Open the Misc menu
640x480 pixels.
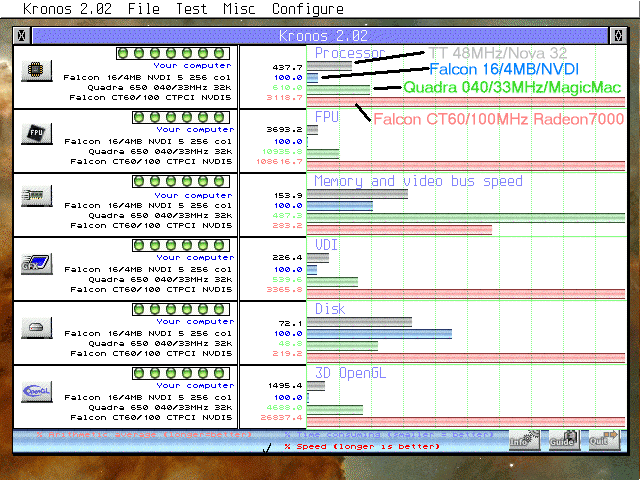239,9
